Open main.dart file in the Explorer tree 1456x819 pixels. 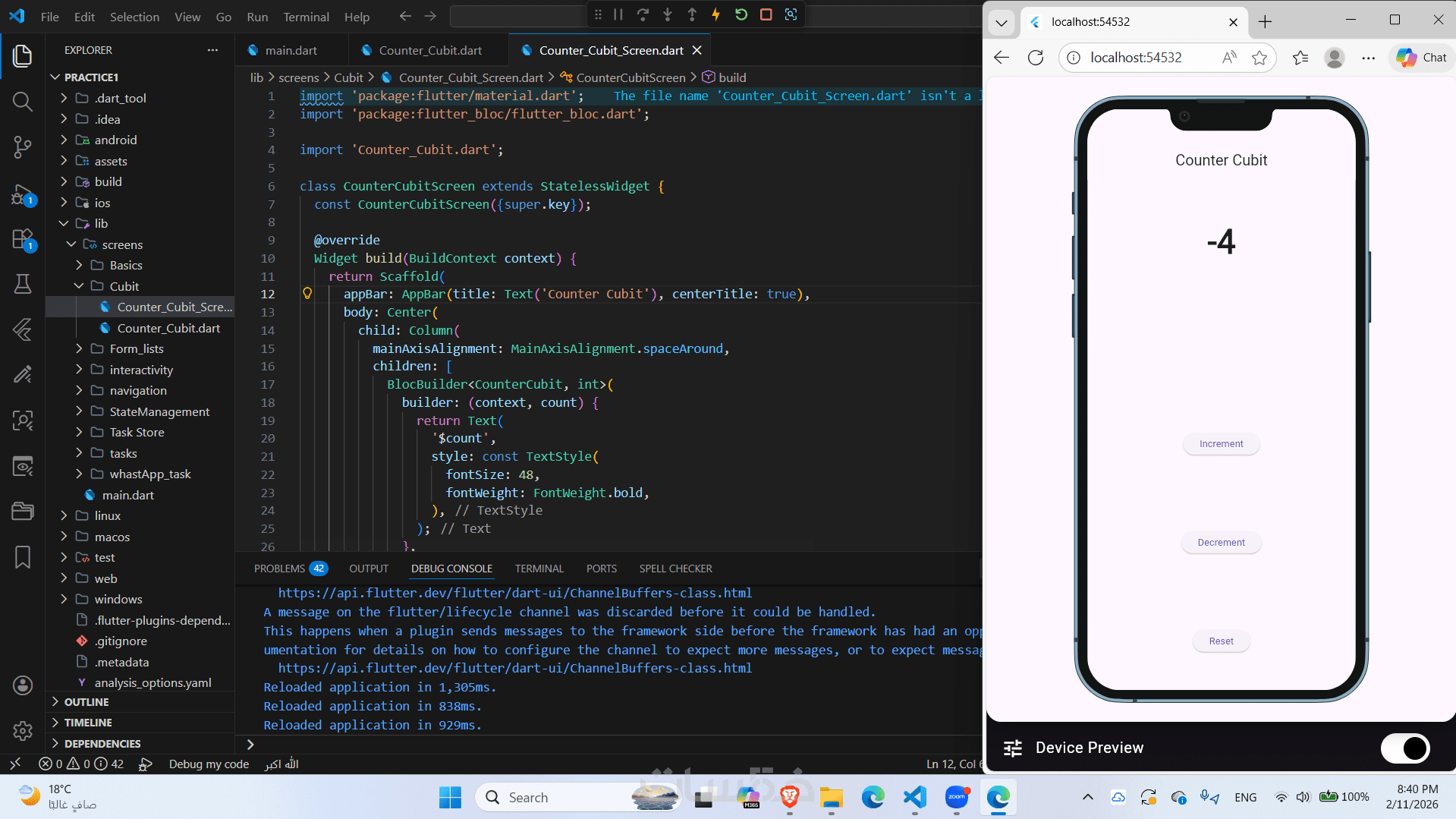coord(127,495)
